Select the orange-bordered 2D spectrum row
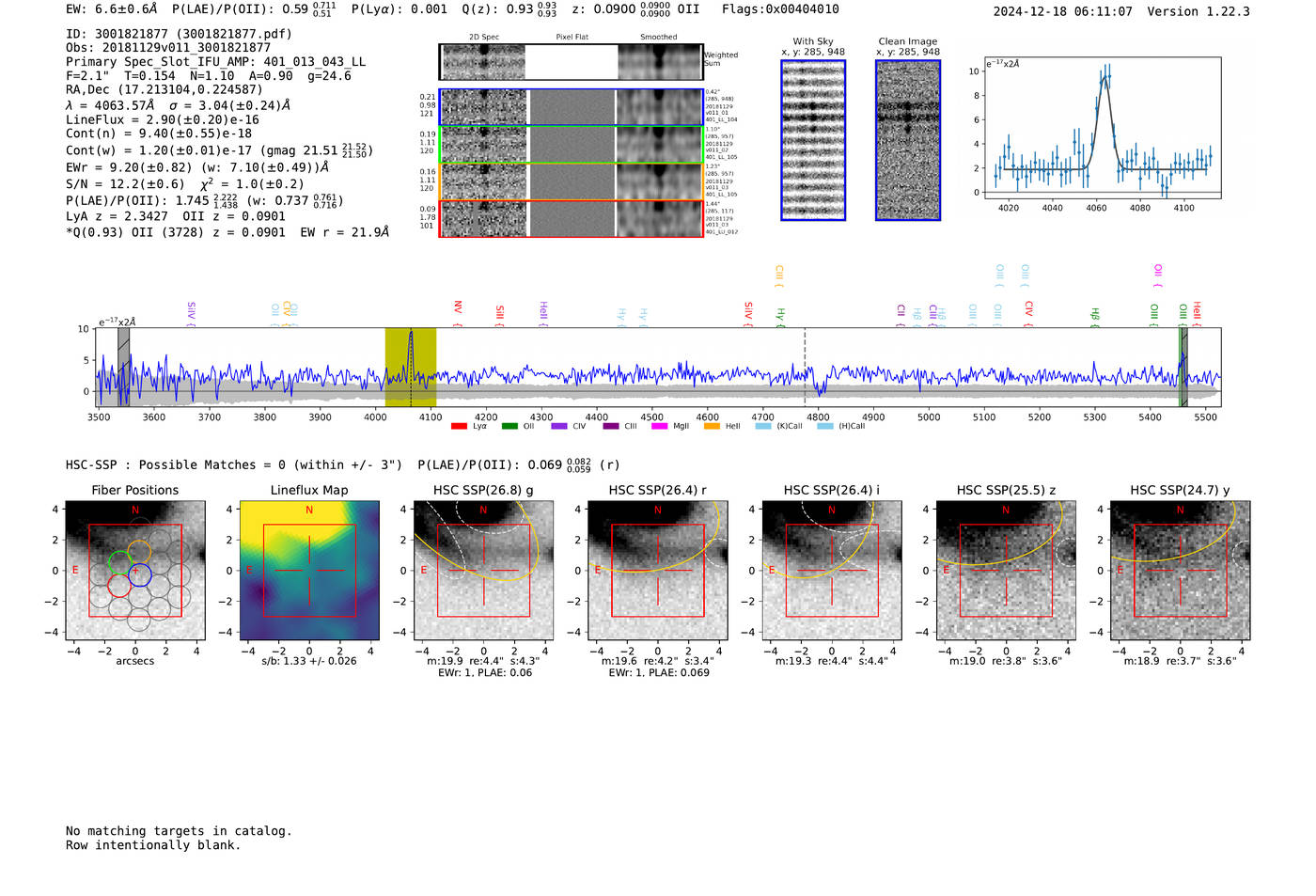Screen dimensions: 1316x896 pos(572,181)
